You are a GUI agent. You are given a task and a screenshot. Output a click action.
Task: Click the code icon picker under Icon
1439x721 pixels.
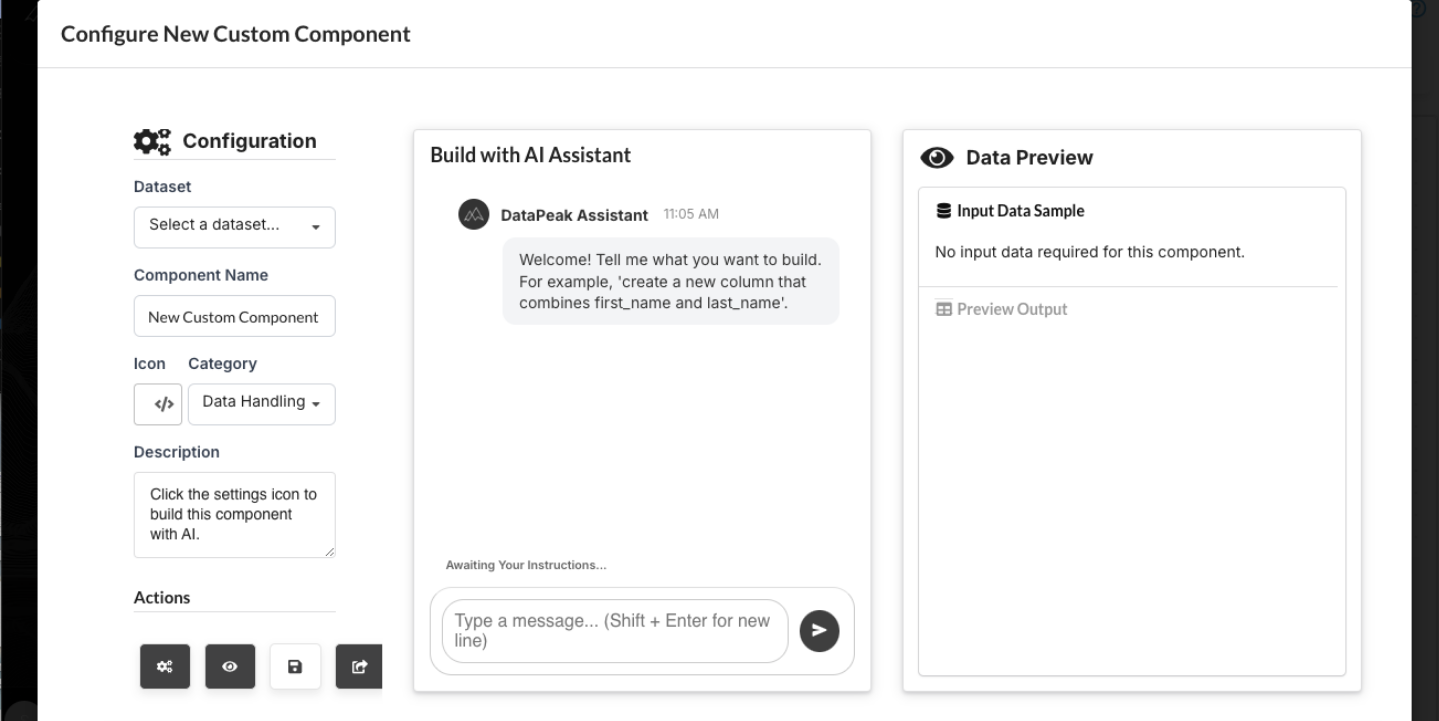coord(157,403)
